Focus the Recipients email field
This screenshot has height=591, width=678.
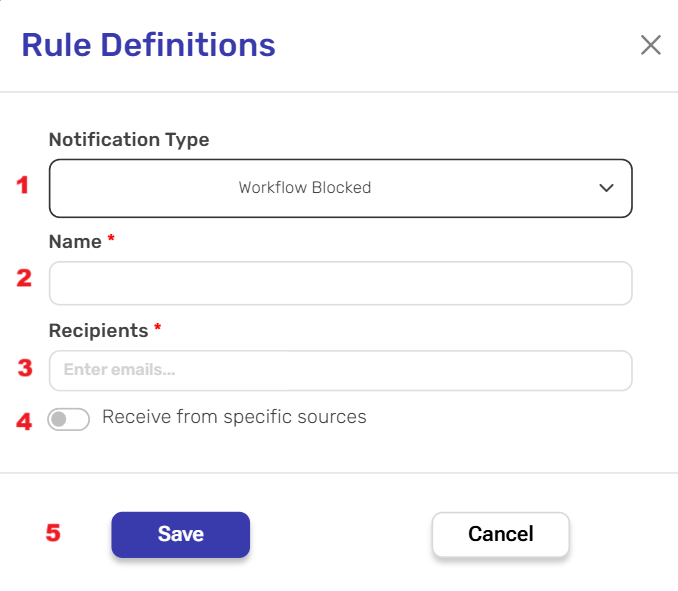[340, 370]
